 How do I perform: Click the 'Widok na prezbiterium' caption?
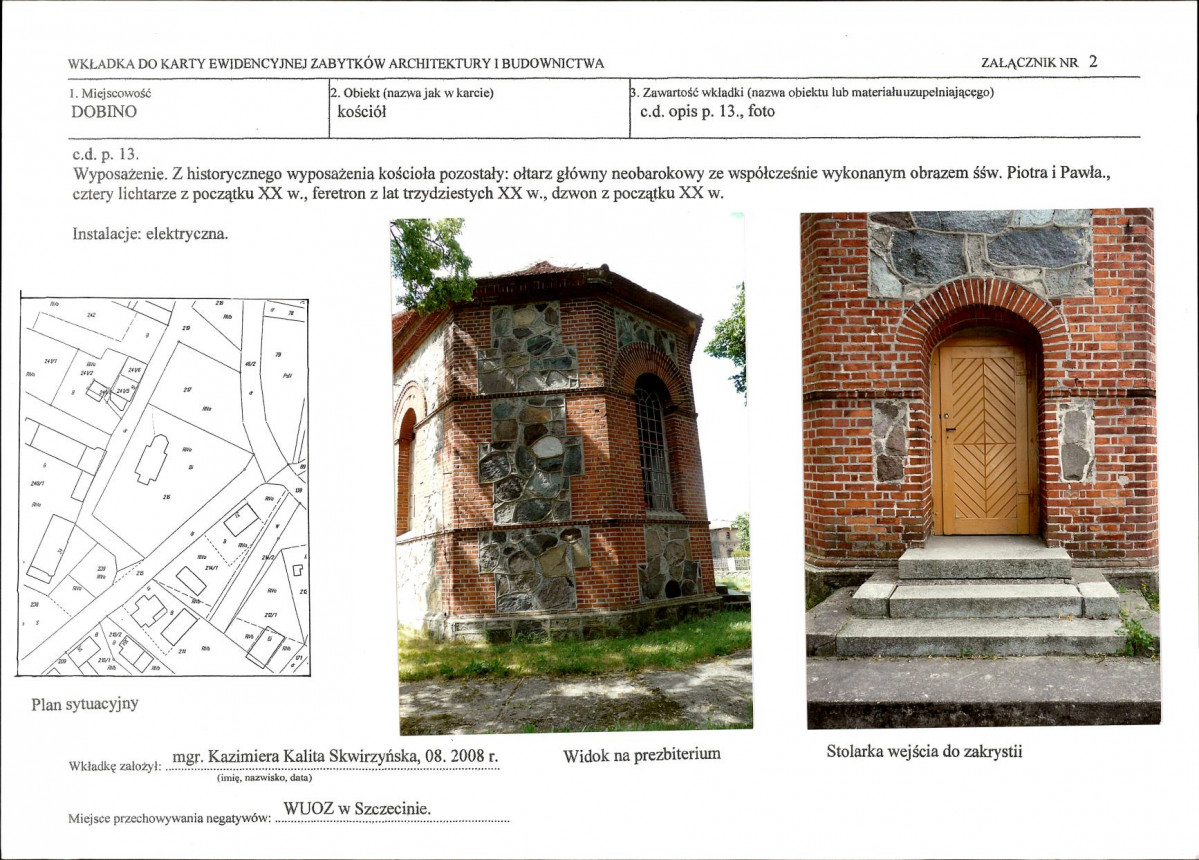point(642,755)
